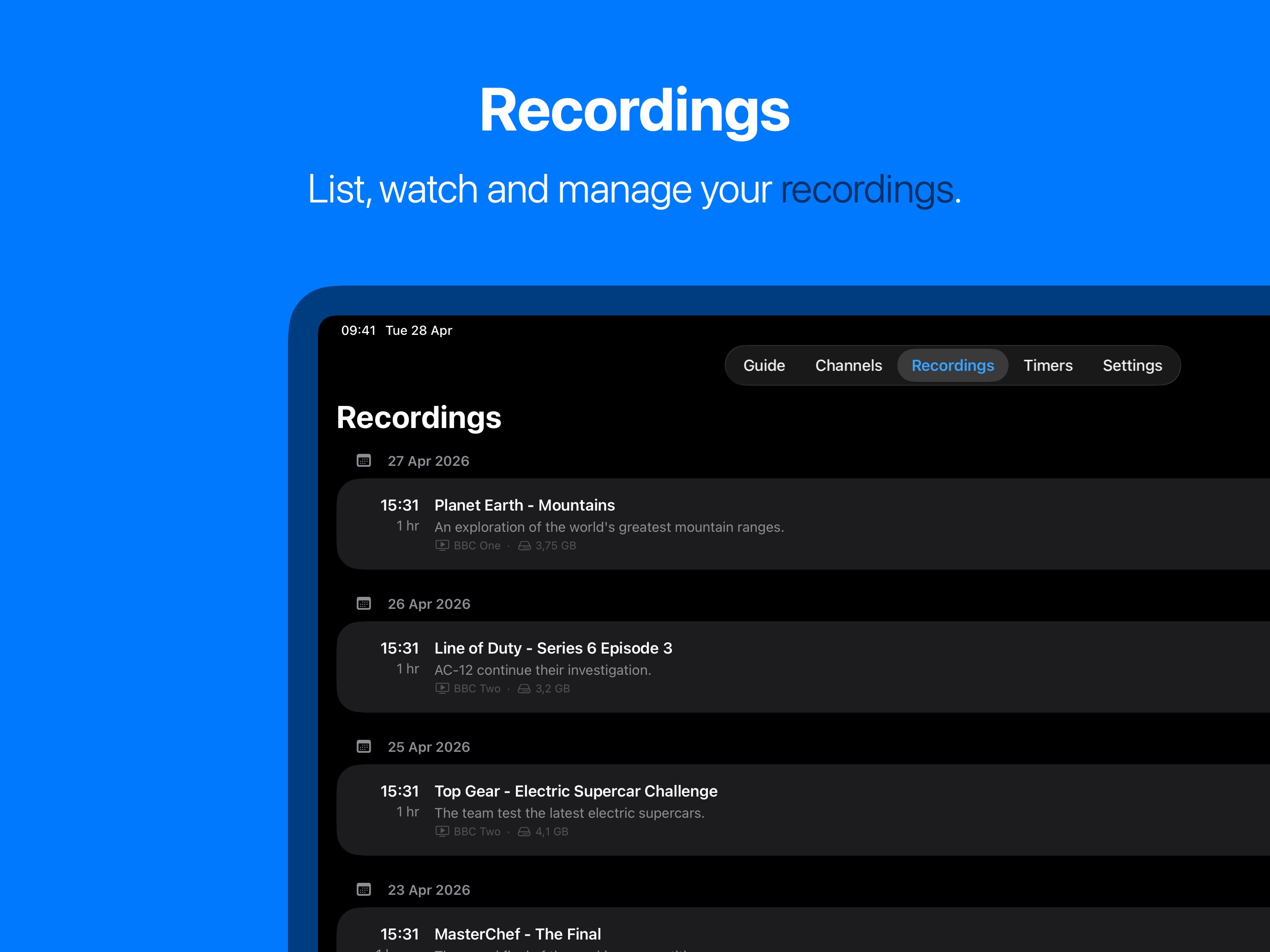Click TV icon in Line of Duty row

442,688
